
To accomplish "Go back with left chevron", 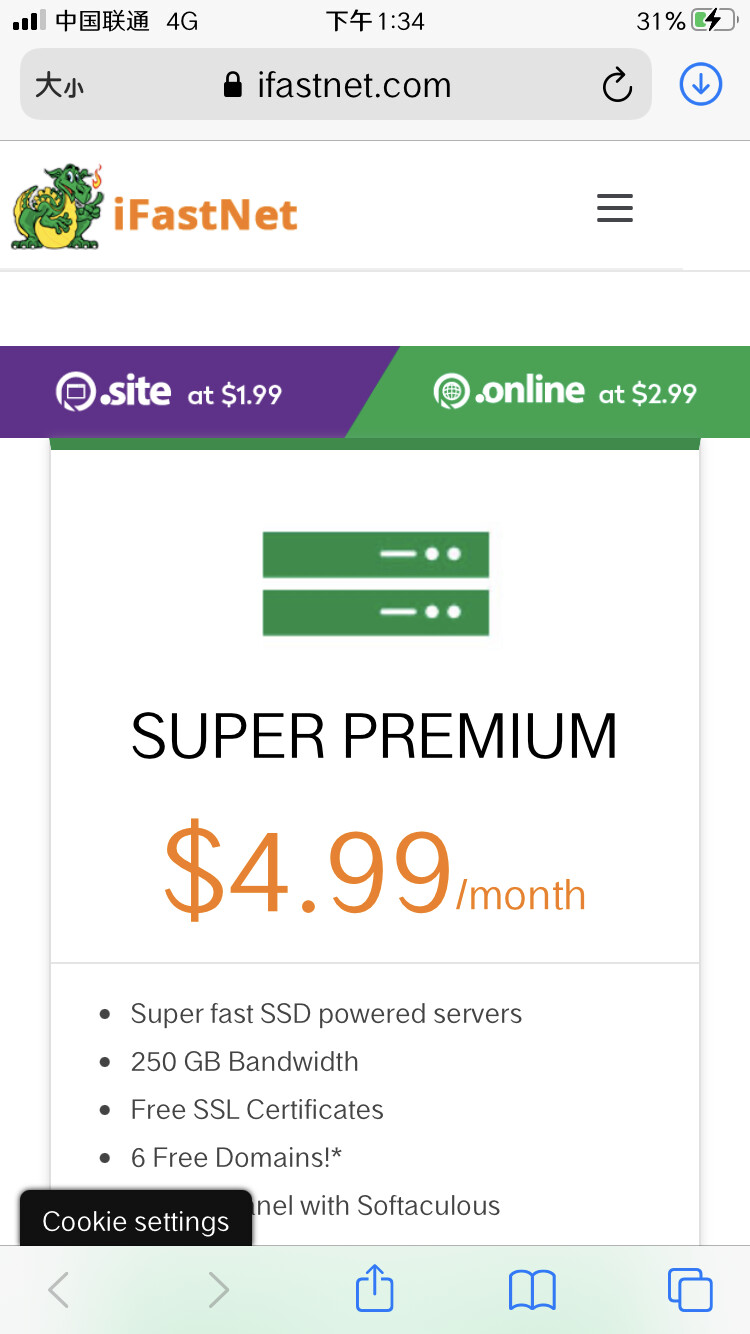I will [x=59, y=1289].
